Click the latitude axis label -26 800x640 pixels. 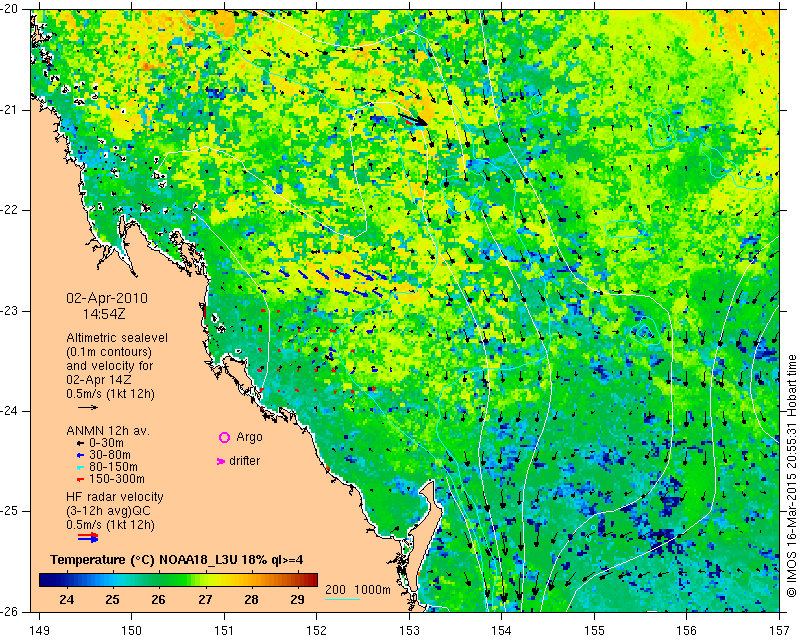pyautogui.click(x=9, y=611)
